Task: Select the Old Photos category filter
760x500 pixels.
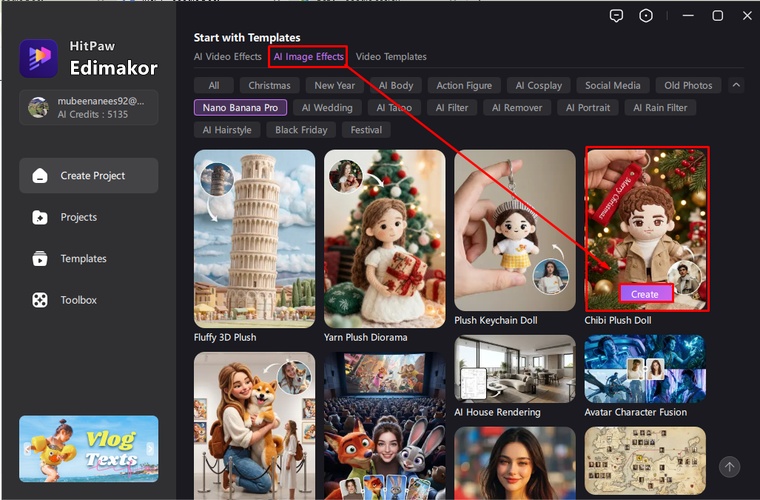Action: (688, 85)
